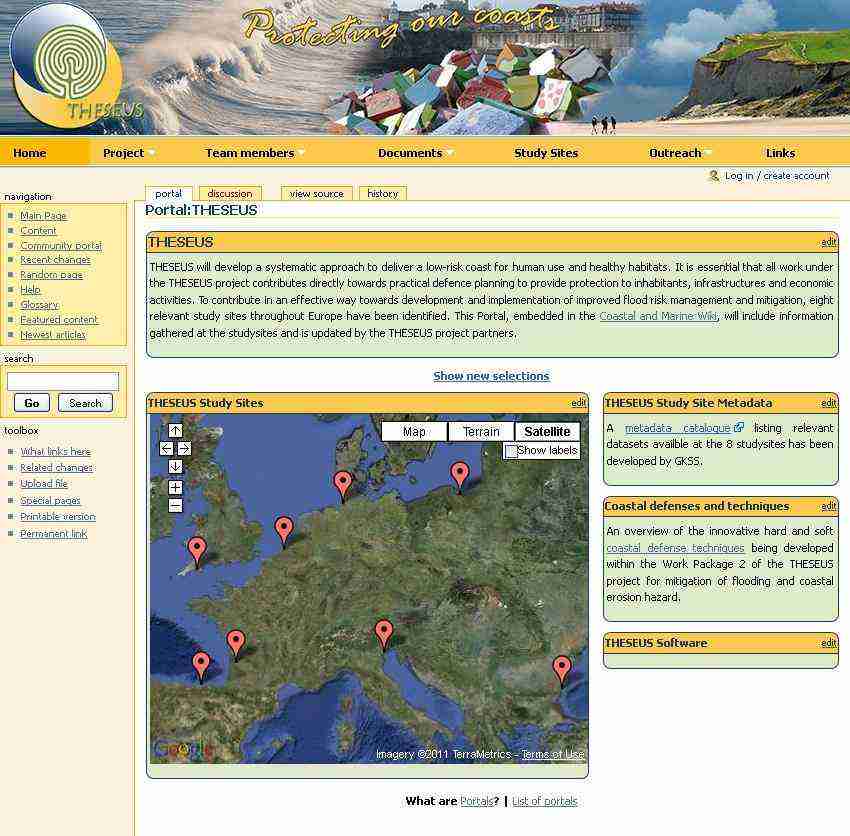Switch the map to Terrain view
The image size is (850, 836).
tap(481, 432)
